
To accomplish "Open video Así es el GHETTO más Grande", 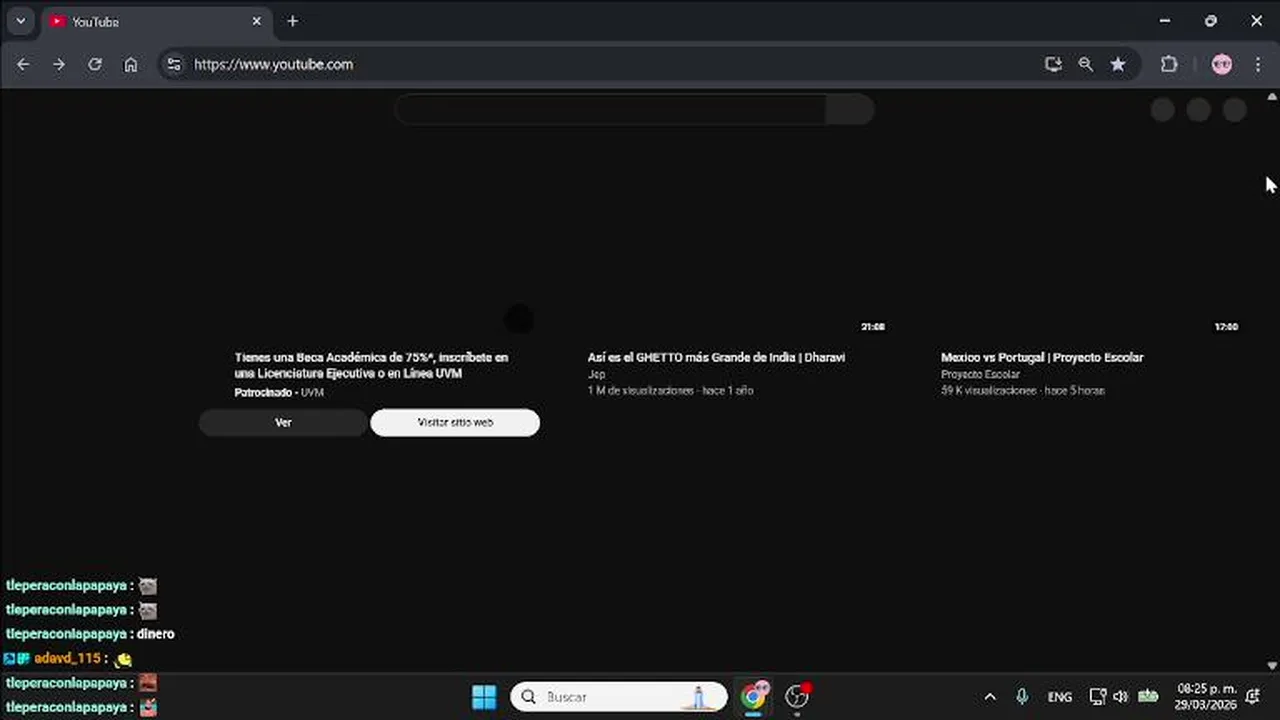I will [x=716, y=357].
